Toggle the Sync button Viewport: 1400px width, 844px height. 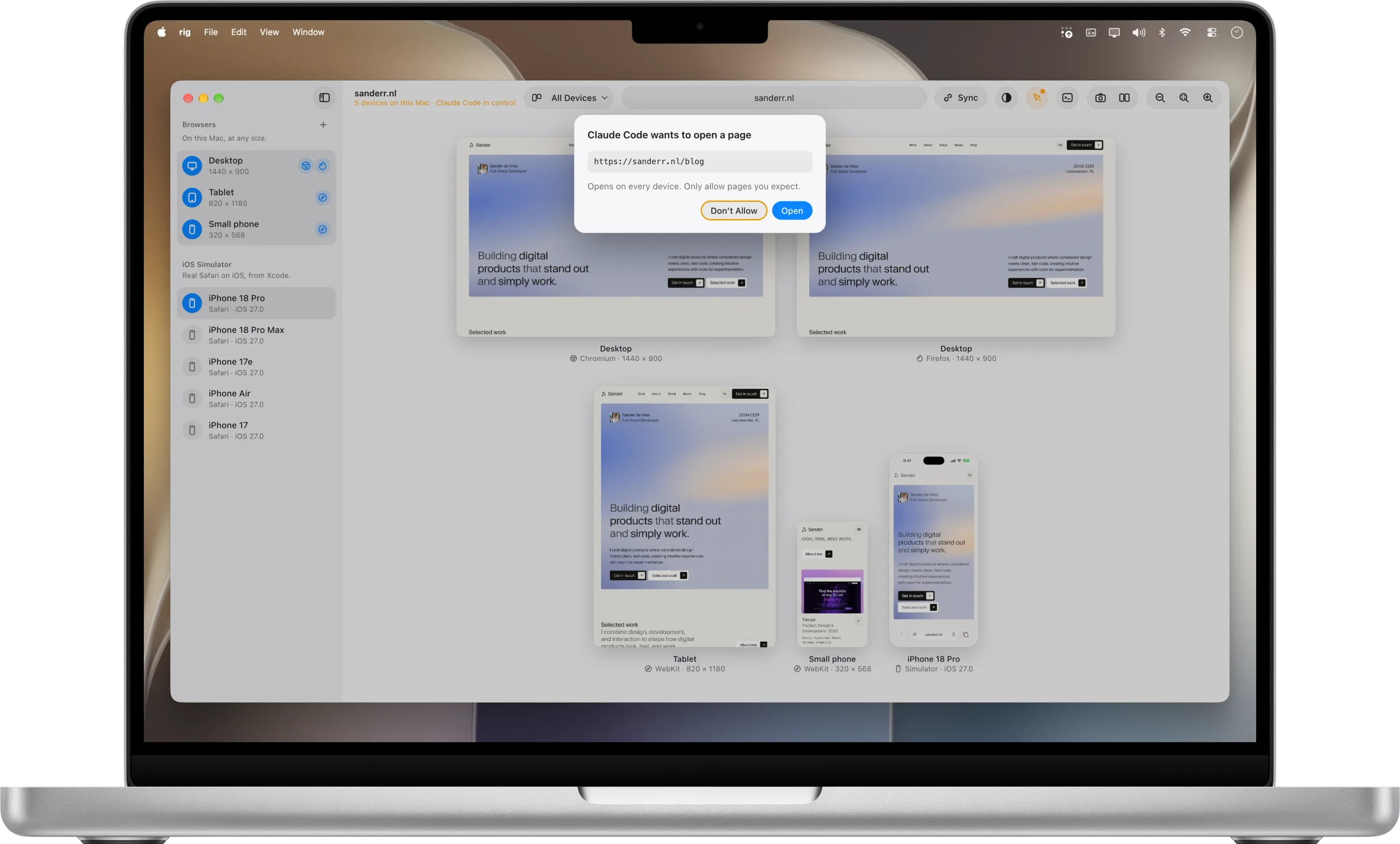tap(961, 97)
